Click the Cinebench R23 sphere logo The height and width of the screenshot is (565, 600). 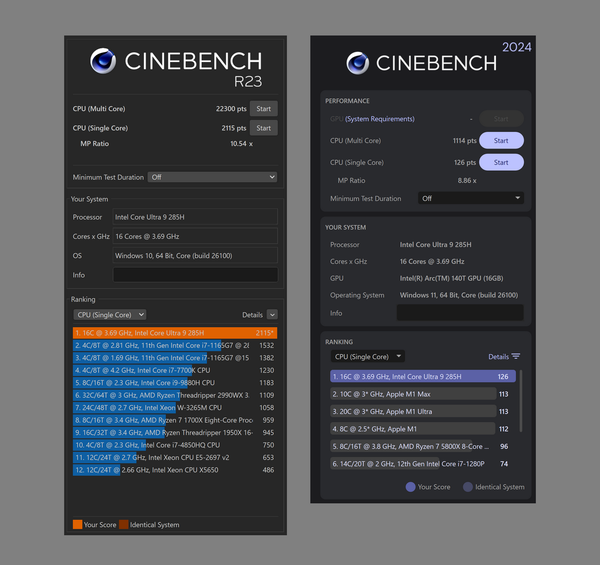[x=104, y=63]
